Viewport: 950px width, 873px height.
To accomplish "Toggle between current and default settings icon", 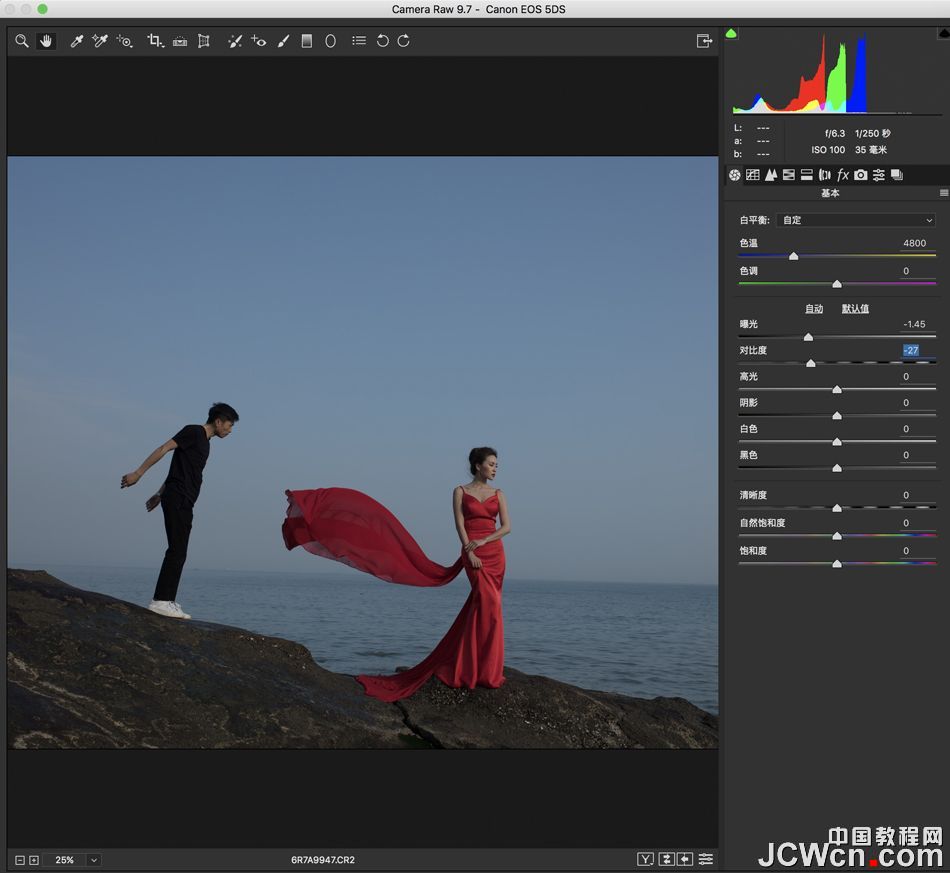I will click(x=706, y=859).
